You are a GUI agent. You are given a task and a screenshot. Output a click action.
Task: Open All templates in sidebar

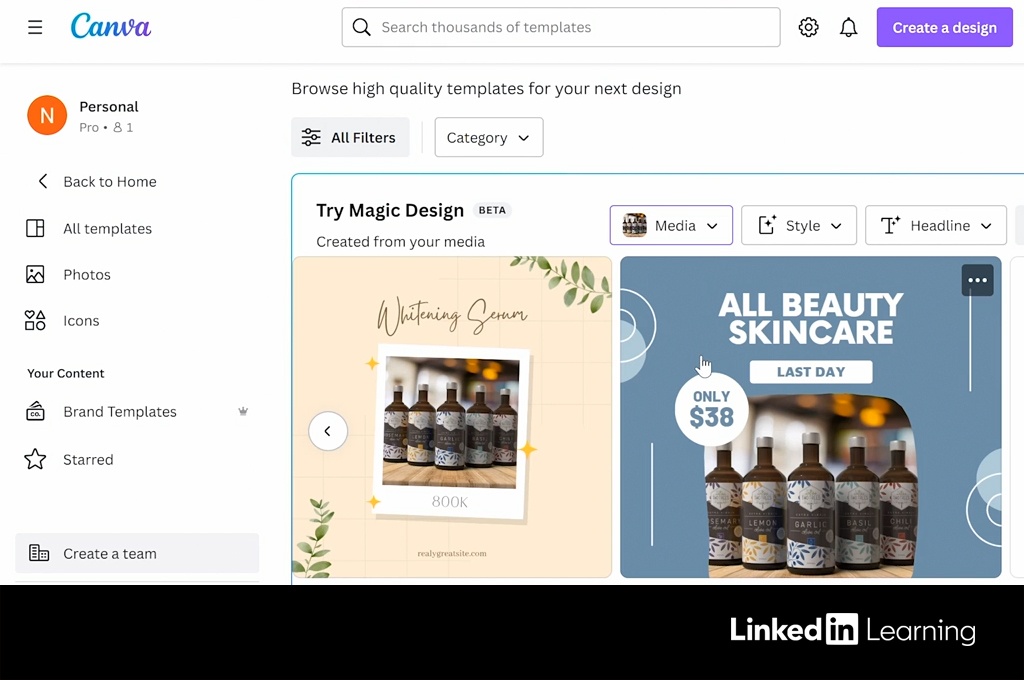(107, 228)
